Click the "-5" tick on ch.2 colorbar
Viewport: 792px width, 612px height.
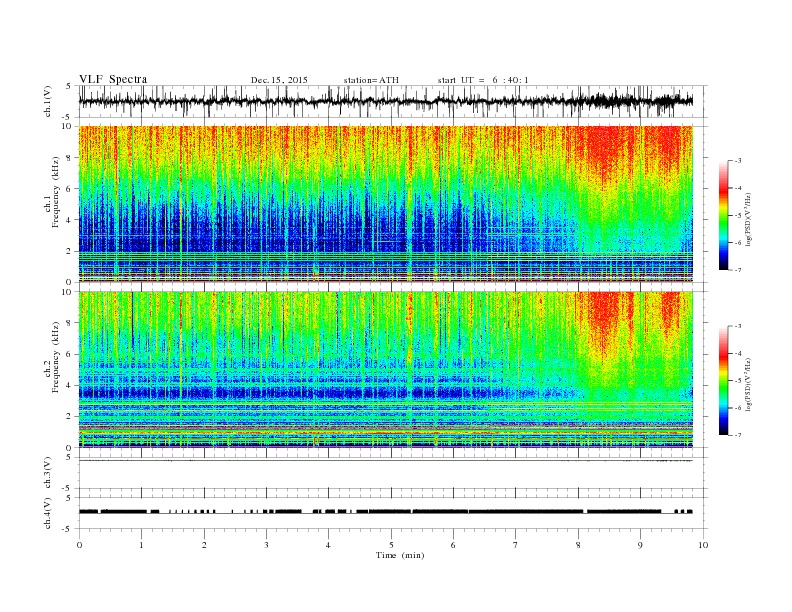click(737, 381)
